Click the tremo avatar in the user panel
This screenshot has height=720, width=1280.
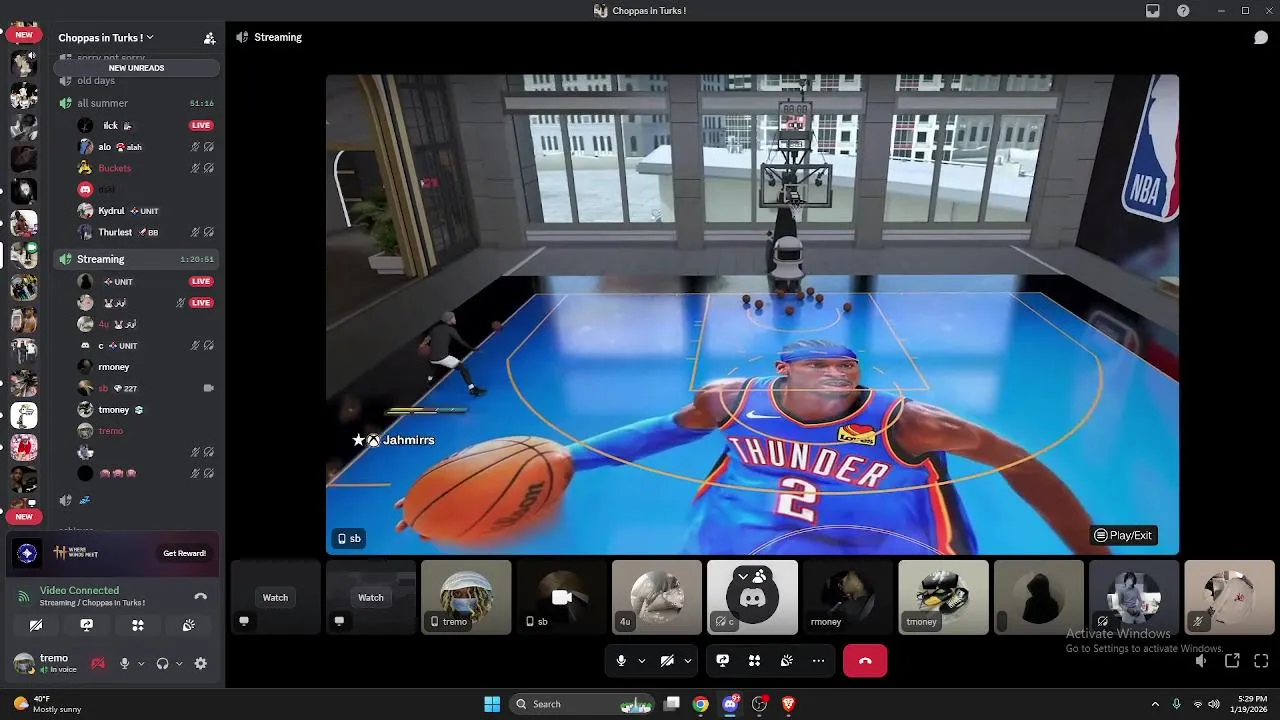tap(24, 663)
